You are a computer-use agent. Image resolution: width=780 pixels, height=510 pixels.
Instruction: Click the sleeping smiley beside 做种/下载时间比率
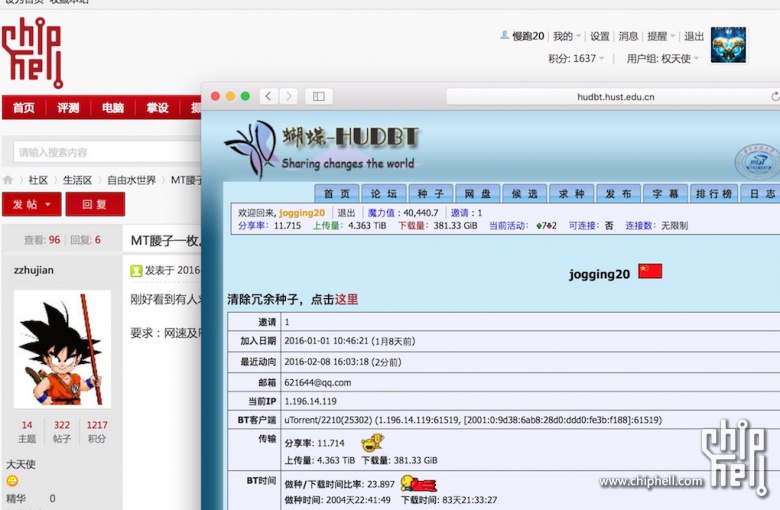pos(418,483)
